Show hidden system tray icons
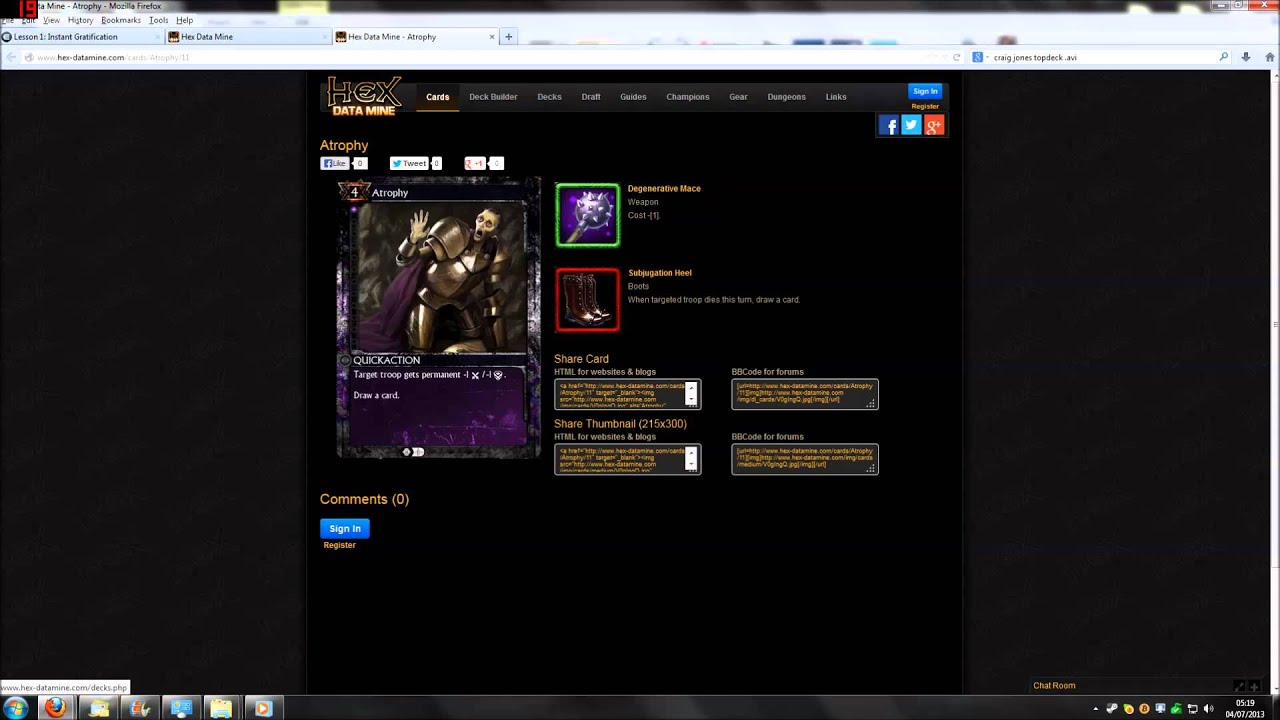The height and width of the screenshot is (720, 1280). pyautogui.click(x=1096, y=709)
